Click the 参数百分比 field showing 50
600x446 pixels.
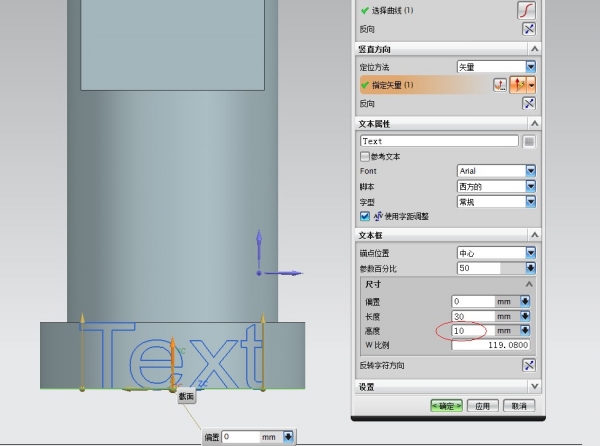tap(479, 268)
